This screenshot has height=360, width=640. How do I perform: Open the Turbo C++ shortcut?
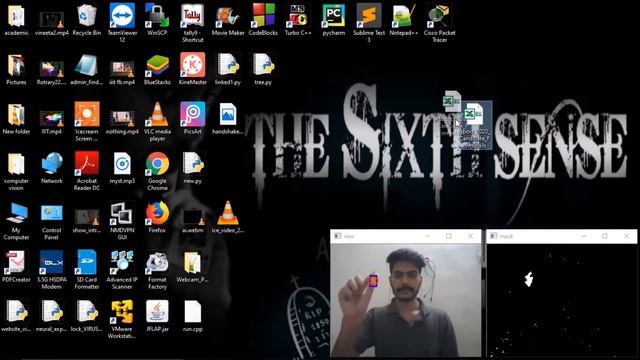(298, 20)
